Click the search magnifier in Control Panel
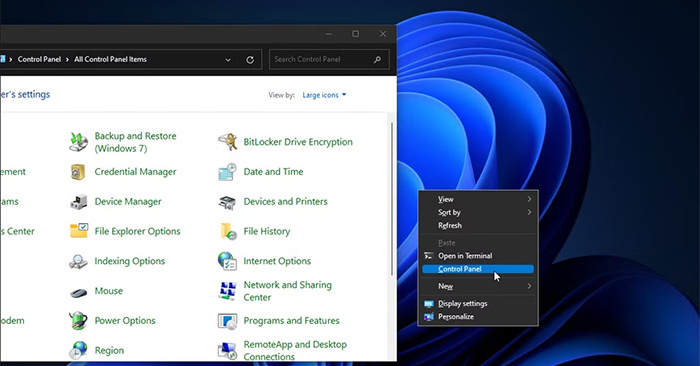700x366 pixels. coord(377,59)
